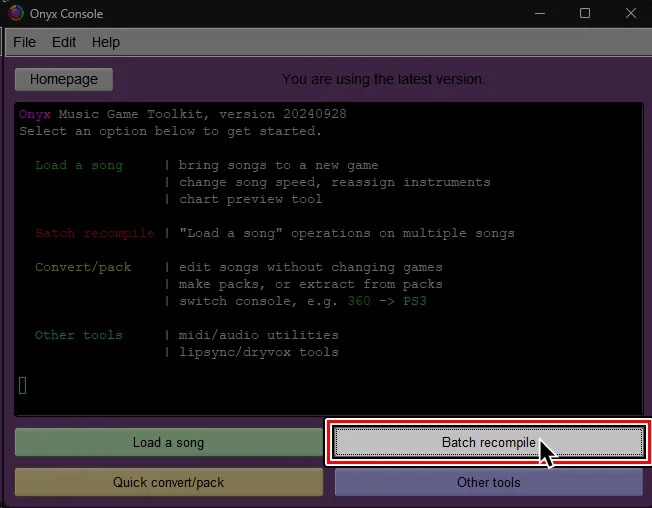Click the 'Convert/pack' console text
The width and height of the screenshot is (652, 508).
coord(83,267)
